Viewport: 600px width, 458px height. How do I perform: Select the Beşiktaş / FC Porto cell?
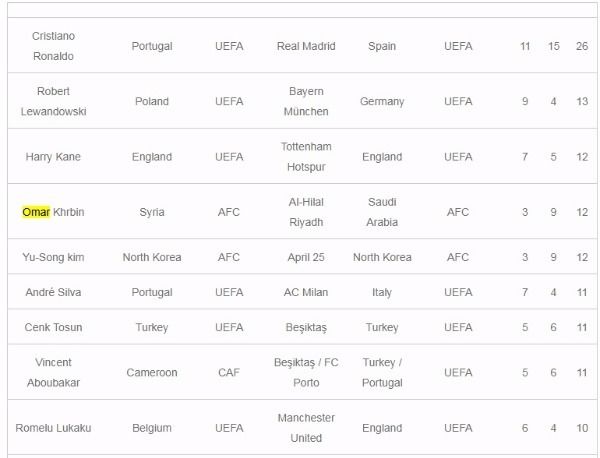[x=306, y=372]
